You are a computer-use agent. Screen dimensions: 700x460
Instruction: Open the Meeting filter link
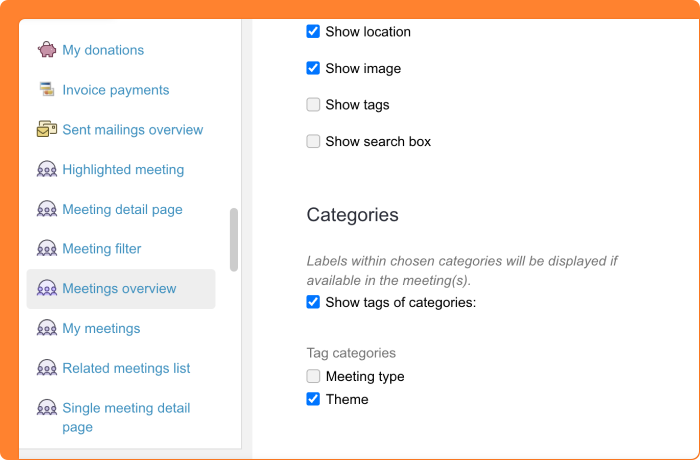click(102, 248)
